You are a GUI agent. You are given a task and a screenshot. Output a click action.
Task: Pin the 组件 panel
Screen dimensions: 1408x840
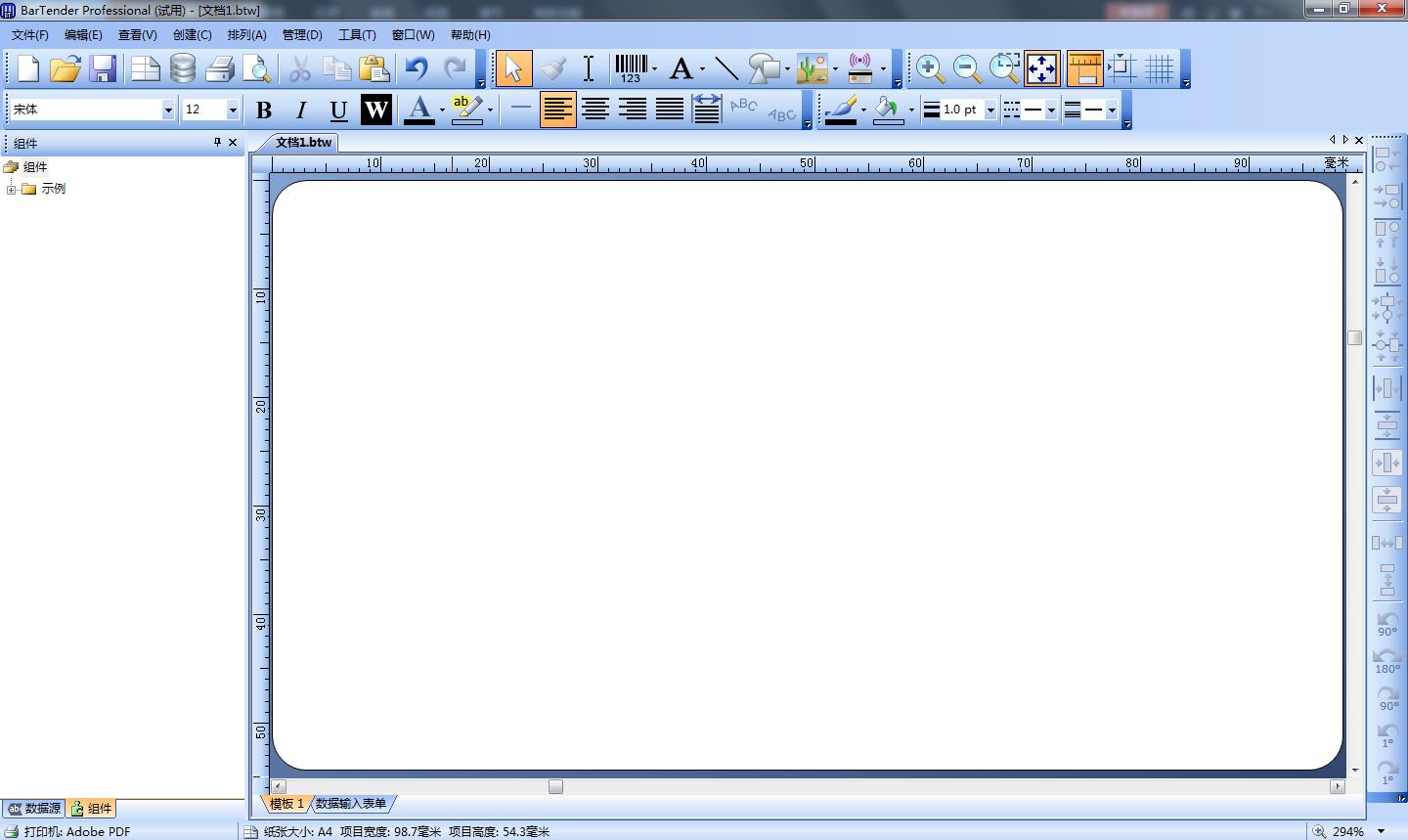(x=217, y=142)
